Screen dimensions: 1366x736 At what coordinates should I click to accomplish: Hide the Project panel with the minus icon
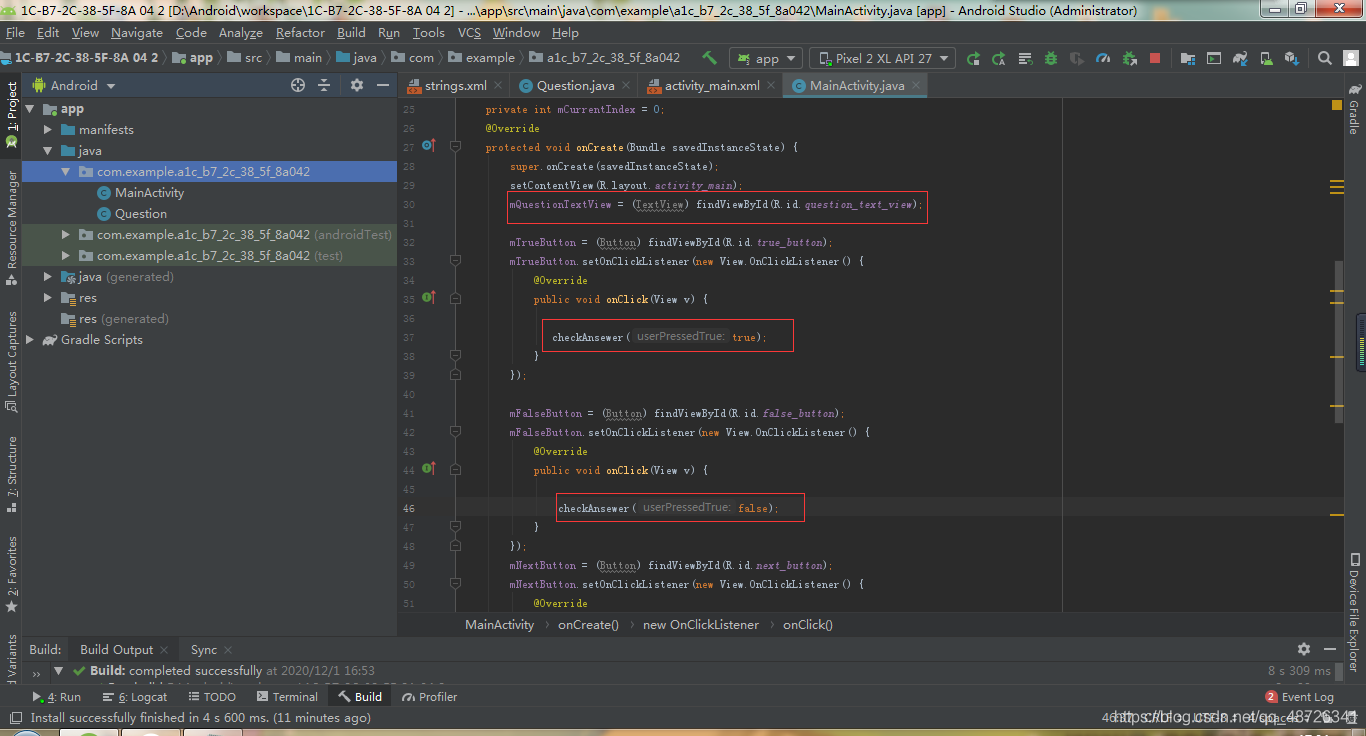[x=383, y=85]
